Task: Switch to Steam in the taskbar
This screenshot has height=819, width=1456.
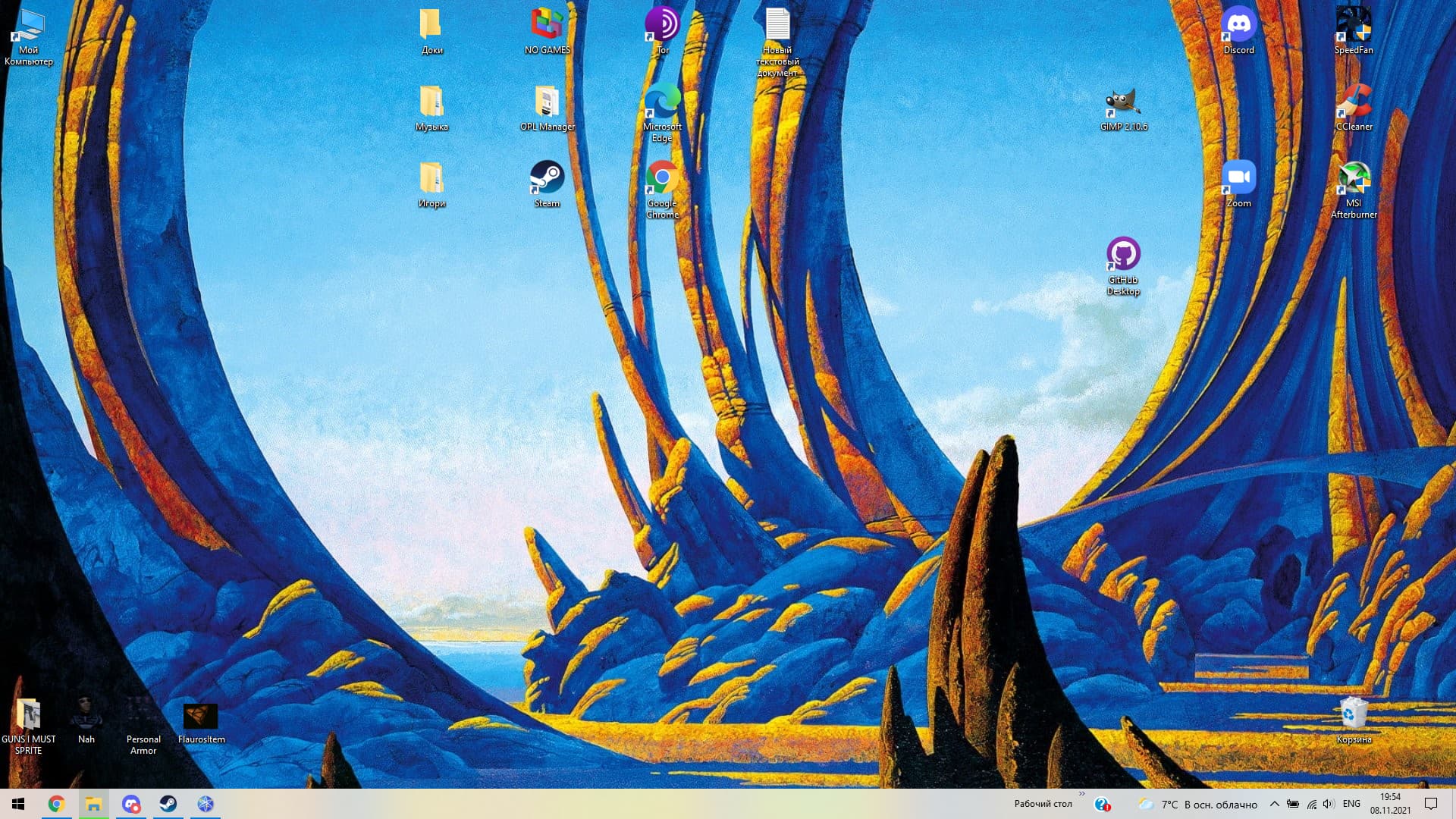Action: [168, 804]
